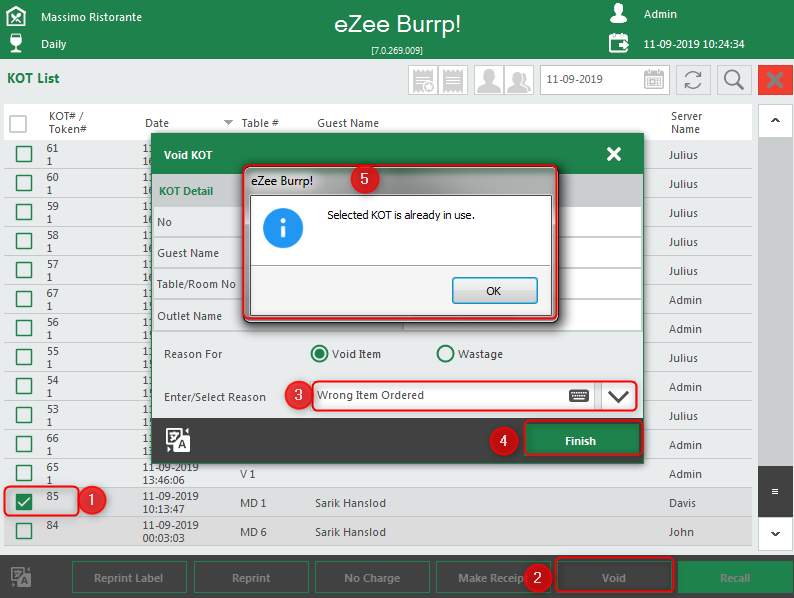Screen dimensions: 794x598
Task: Check the box for KOT 60
Action: point(24,183)
